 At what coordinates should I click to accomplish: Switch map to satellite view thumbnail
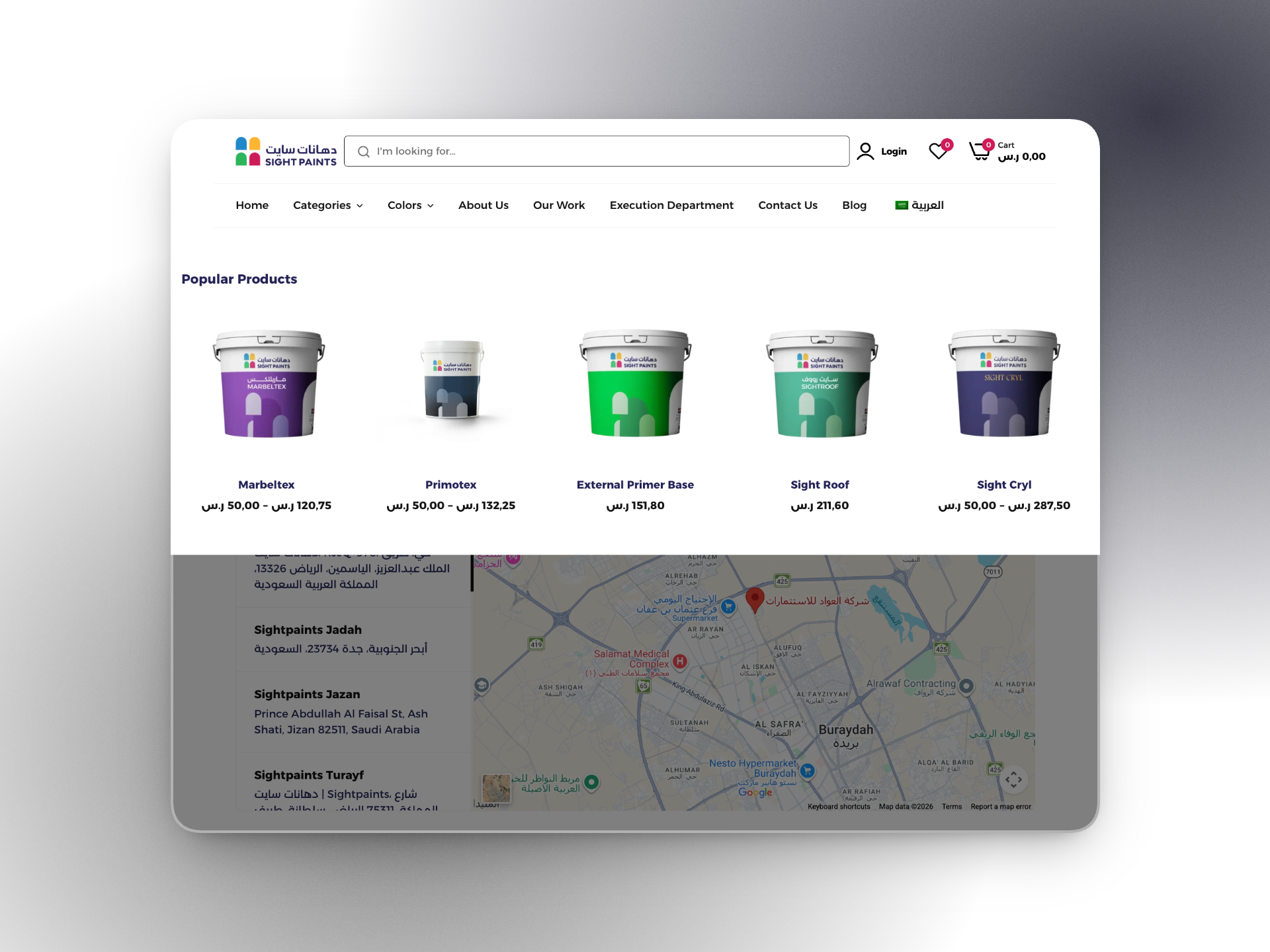(x=496, y=788)
